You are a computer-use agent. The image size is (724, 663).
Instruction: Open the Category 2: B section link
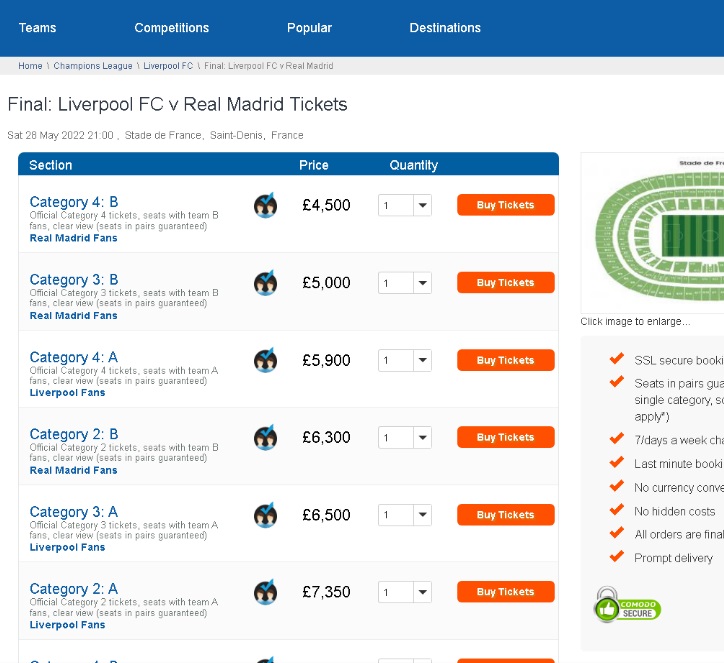pyautogui.click(x=74, y=434)
